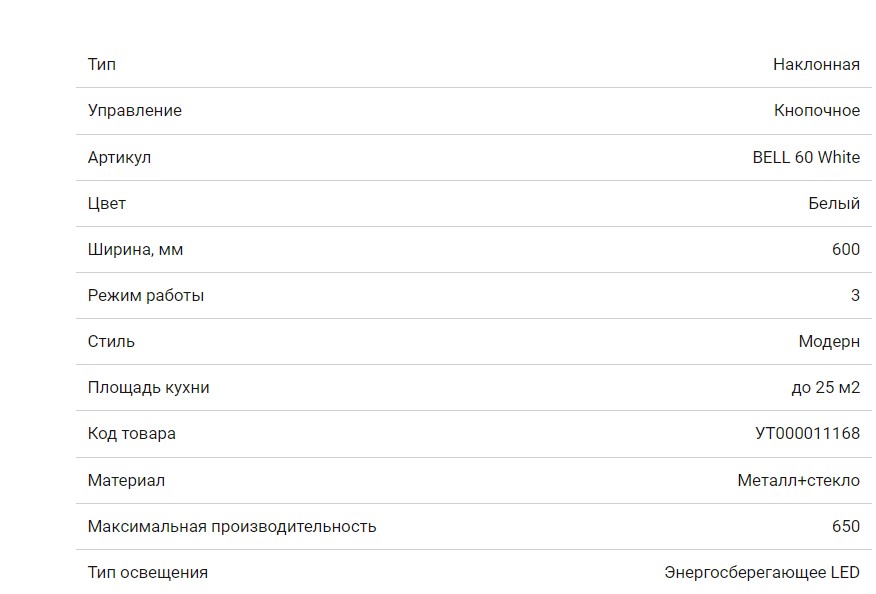
Task: Click the 'Режим работы' label
Action: (x=146, y=295)
